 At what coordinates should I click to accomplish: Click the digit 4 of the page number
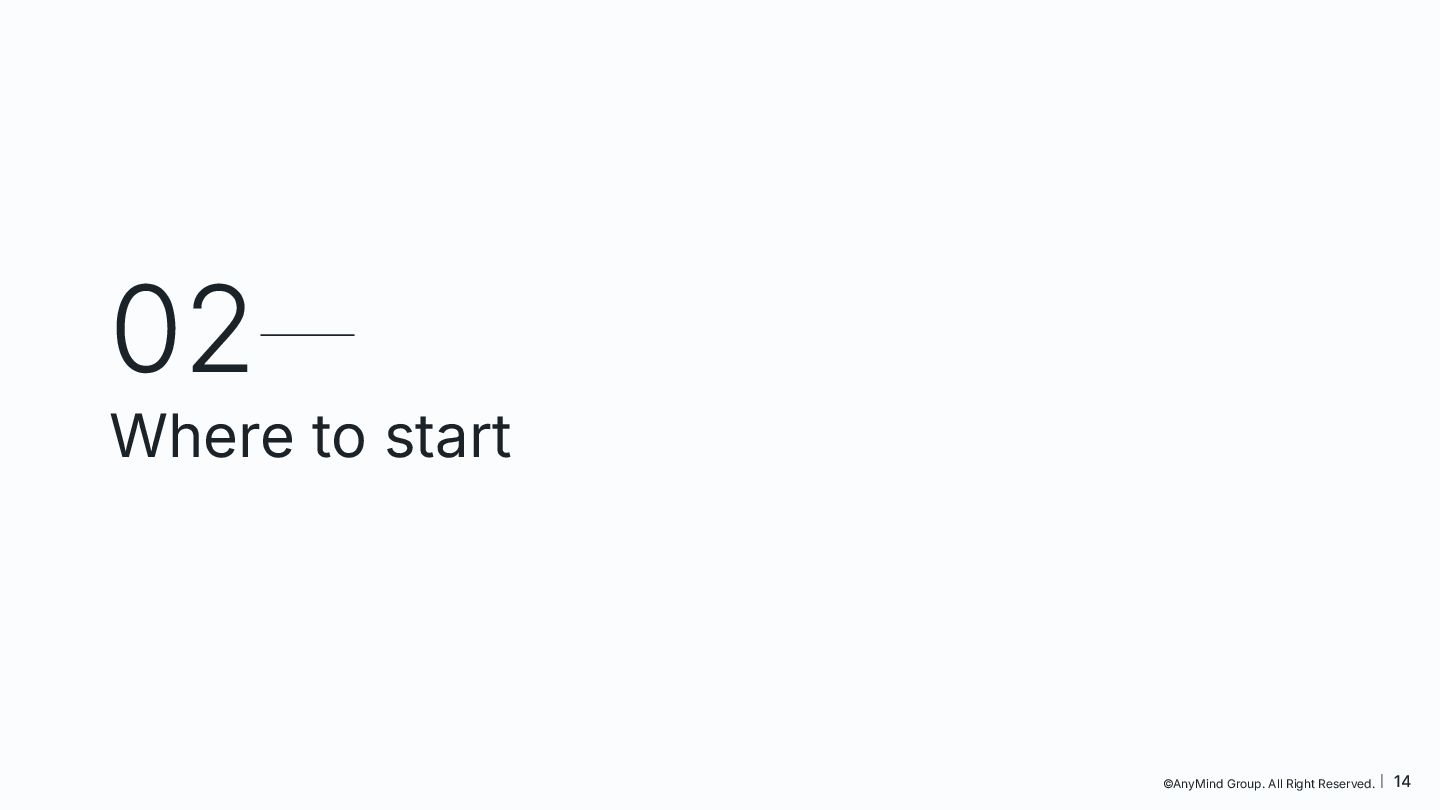(x=1406, y=781)
